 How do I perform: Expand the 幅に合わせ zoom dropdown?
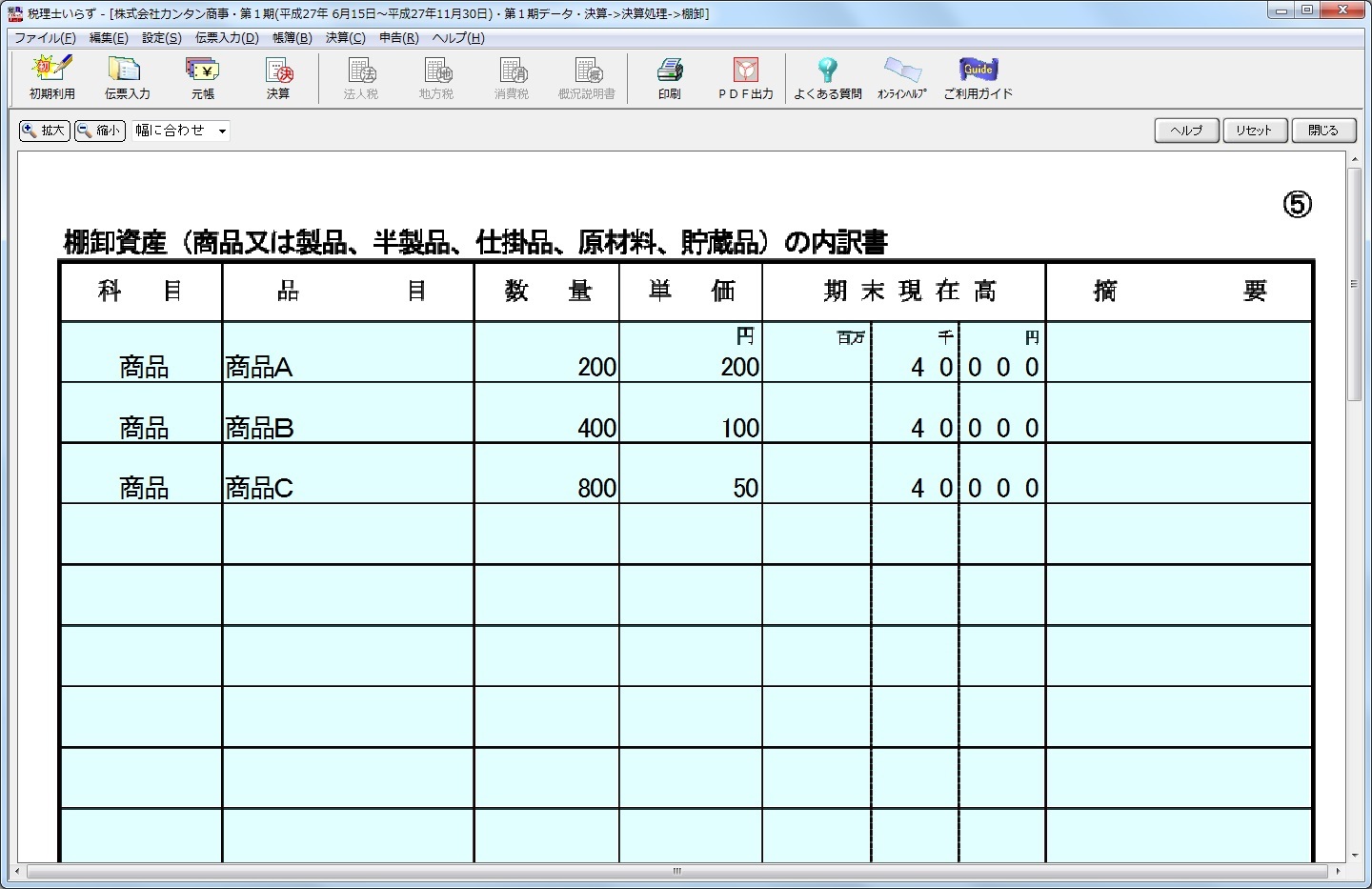click(x=222, y=131)
